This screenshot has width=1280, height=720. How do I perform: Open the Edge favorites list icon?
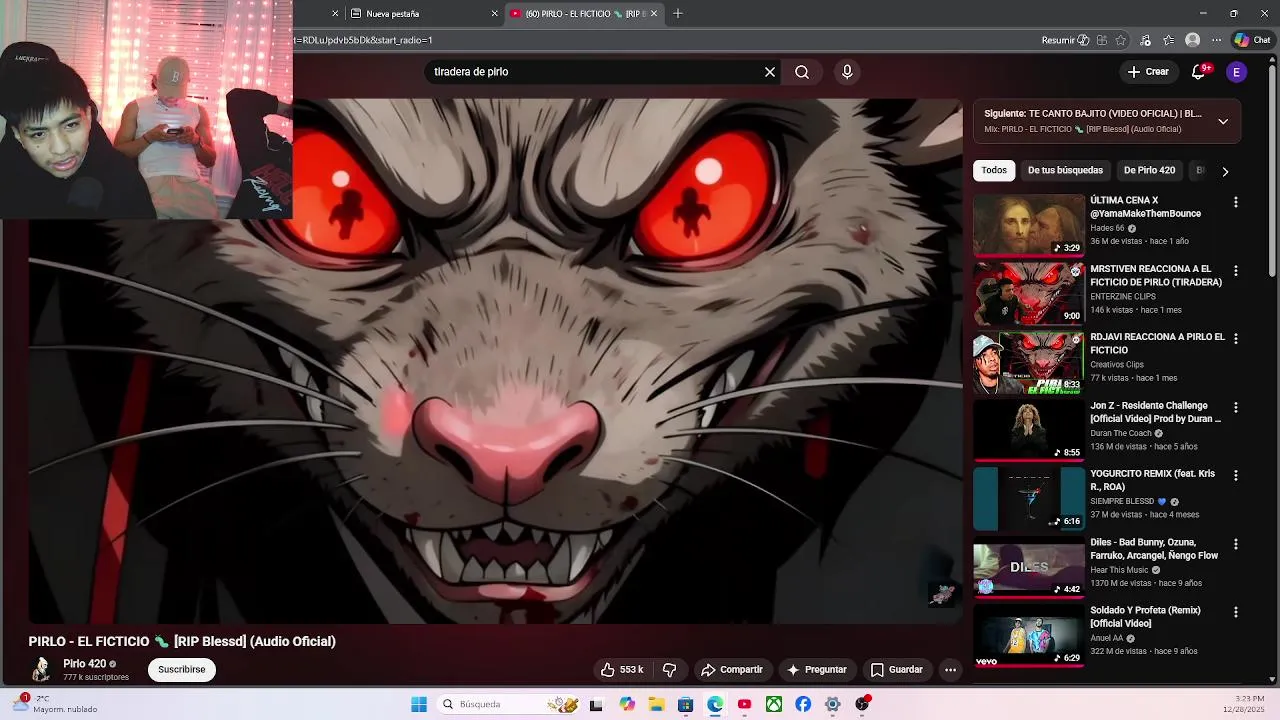(x=1168, y=40)
